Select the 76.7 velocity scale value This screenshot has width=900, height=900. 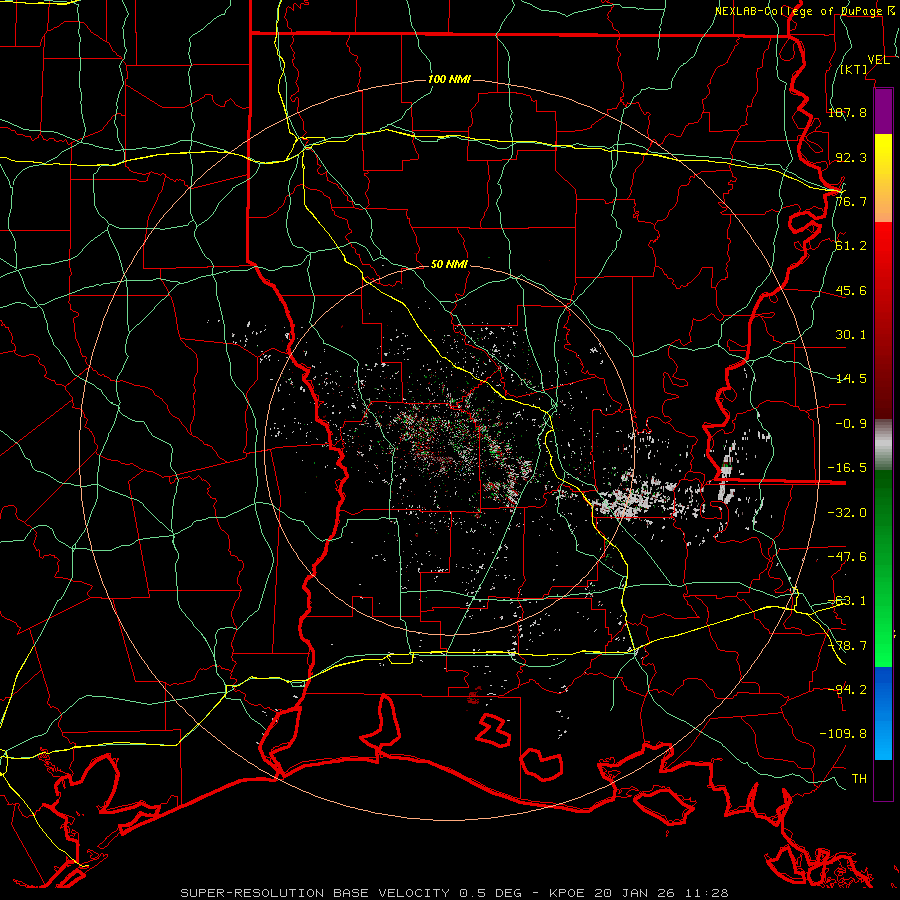click(x=851, y=201)
